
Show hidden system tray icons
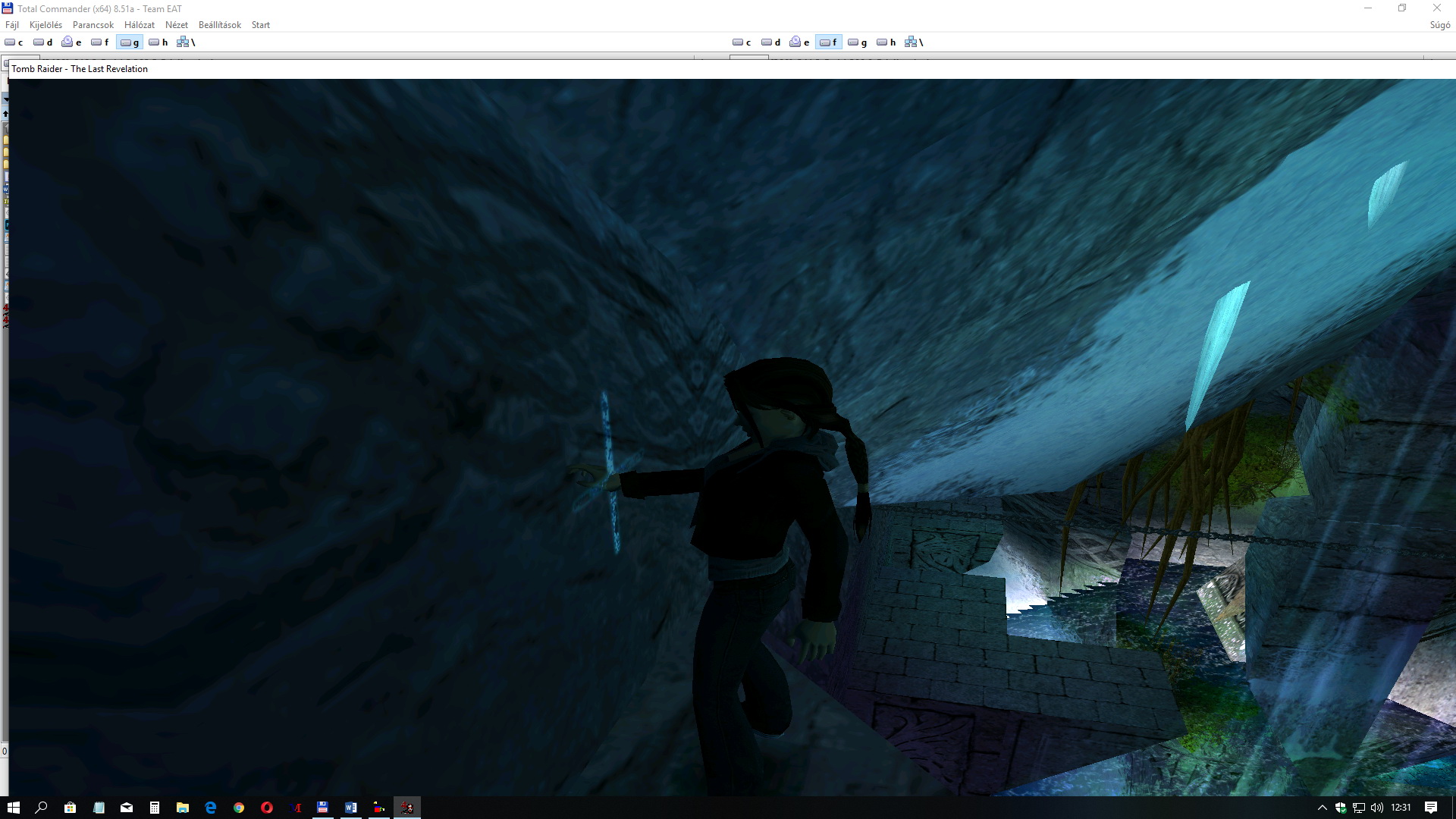[1322, 808]
